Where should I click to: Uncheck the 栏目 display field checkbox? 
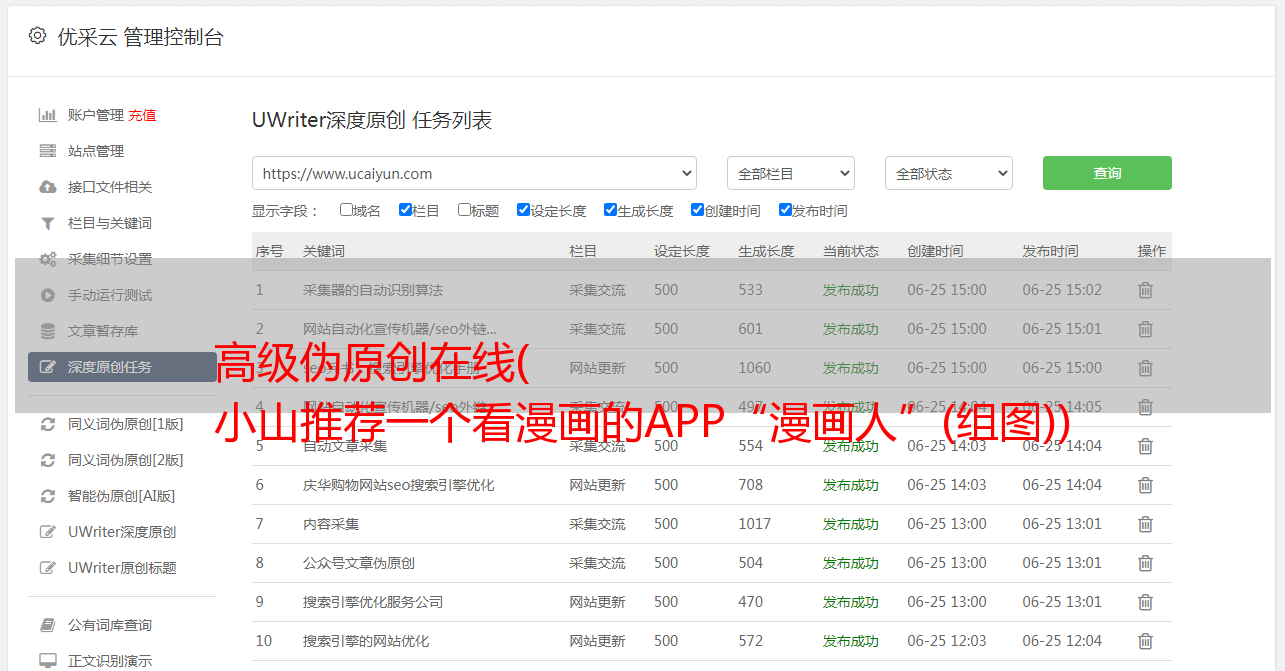click(x=405, y=210)
